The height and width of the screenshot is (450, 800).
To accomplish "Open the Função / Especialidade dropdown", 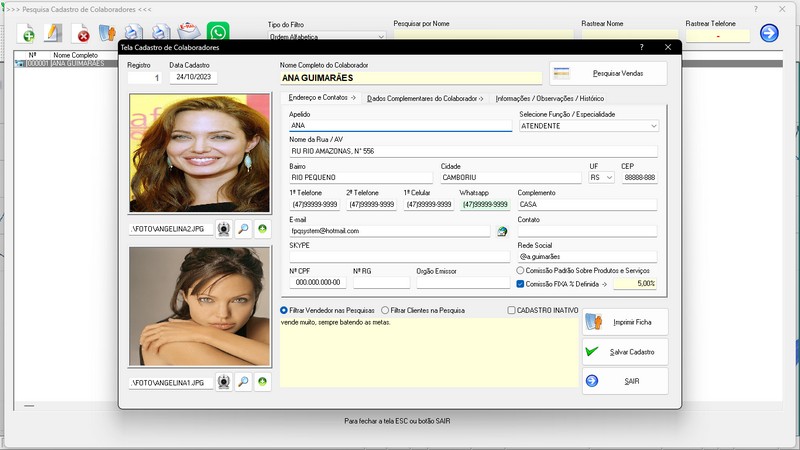I will point(653,126).
